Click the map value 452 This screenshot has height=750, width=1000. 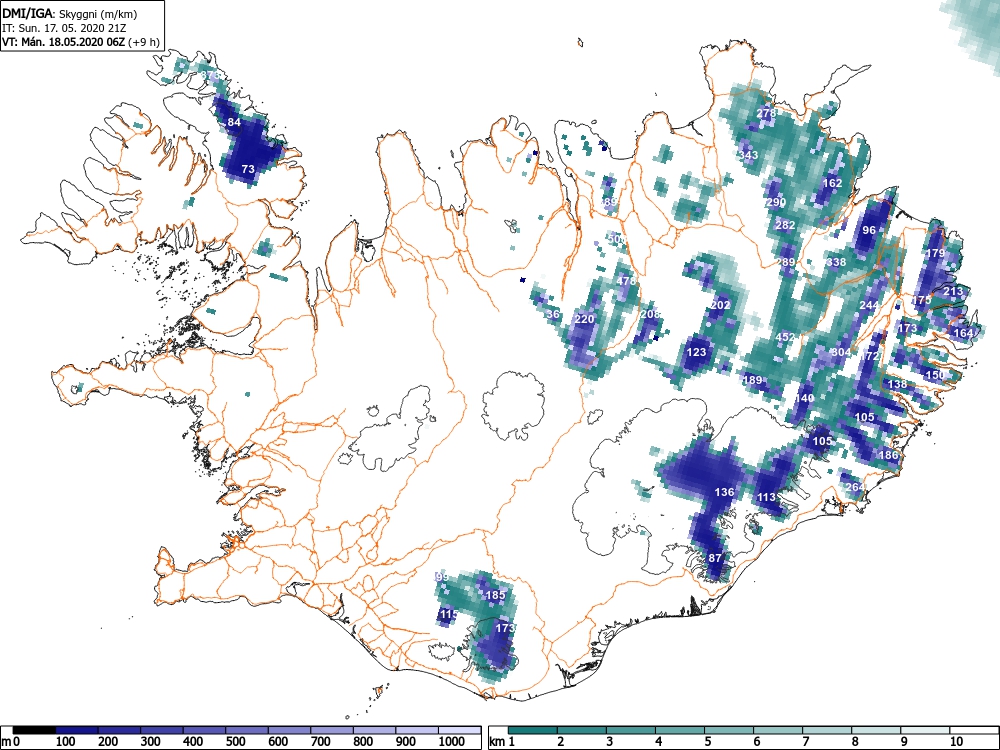785,337
